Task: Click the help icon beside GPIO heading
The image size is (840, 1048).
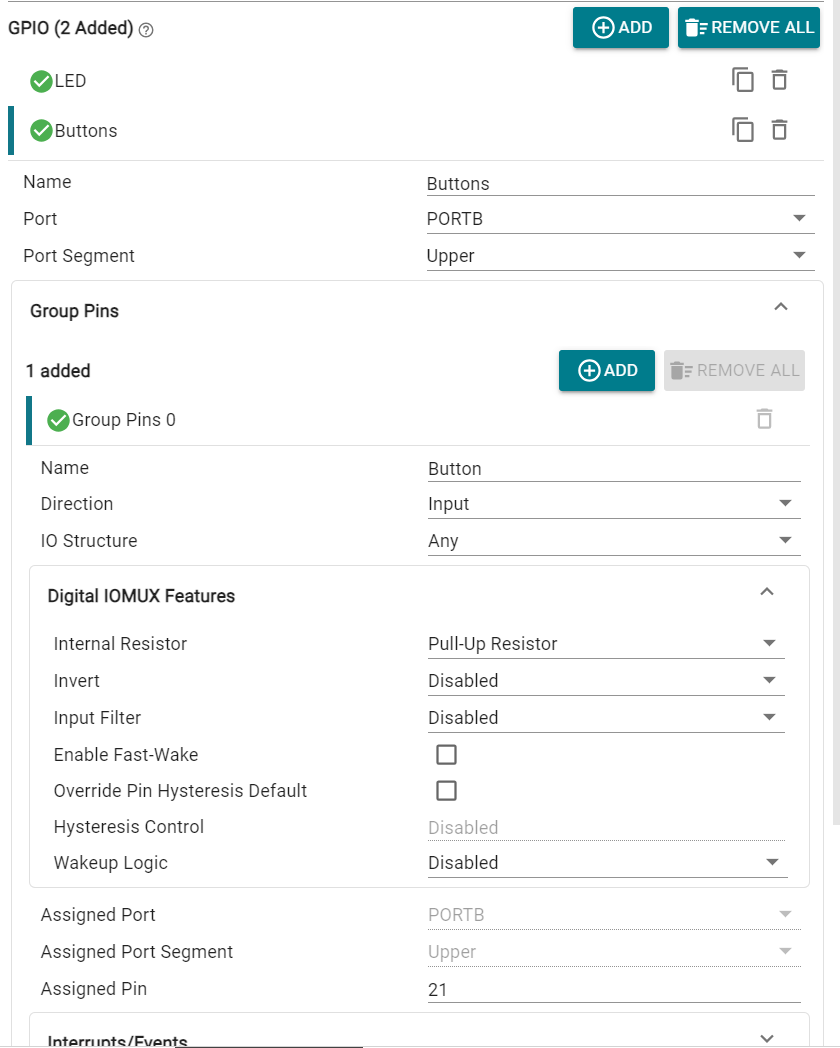Action: (x=146, y=29)
